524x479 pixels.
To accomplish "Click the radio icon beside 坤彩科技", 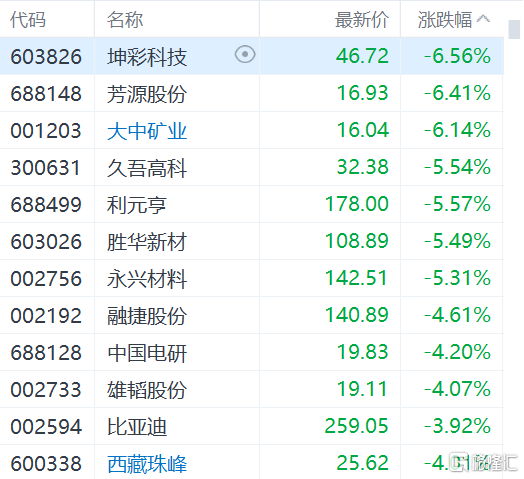I will pos(245,54).
